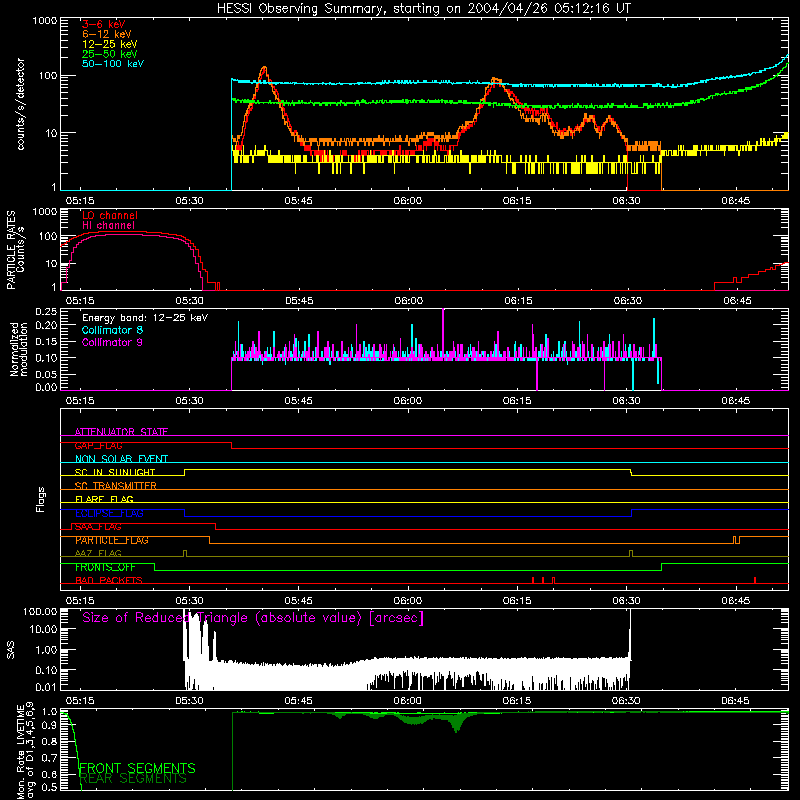Click the 05:45 time tick under count-rate plot
The image size is (800, 800).
(x=298, y=201)
